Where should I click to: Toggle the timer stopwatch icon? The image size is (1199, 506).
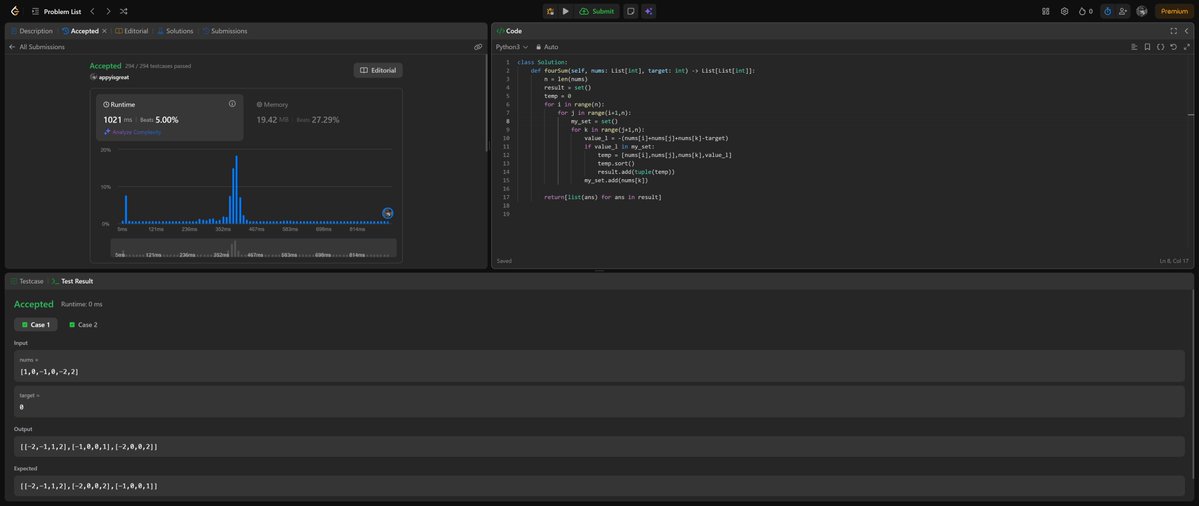click(x=1107, y=11)
